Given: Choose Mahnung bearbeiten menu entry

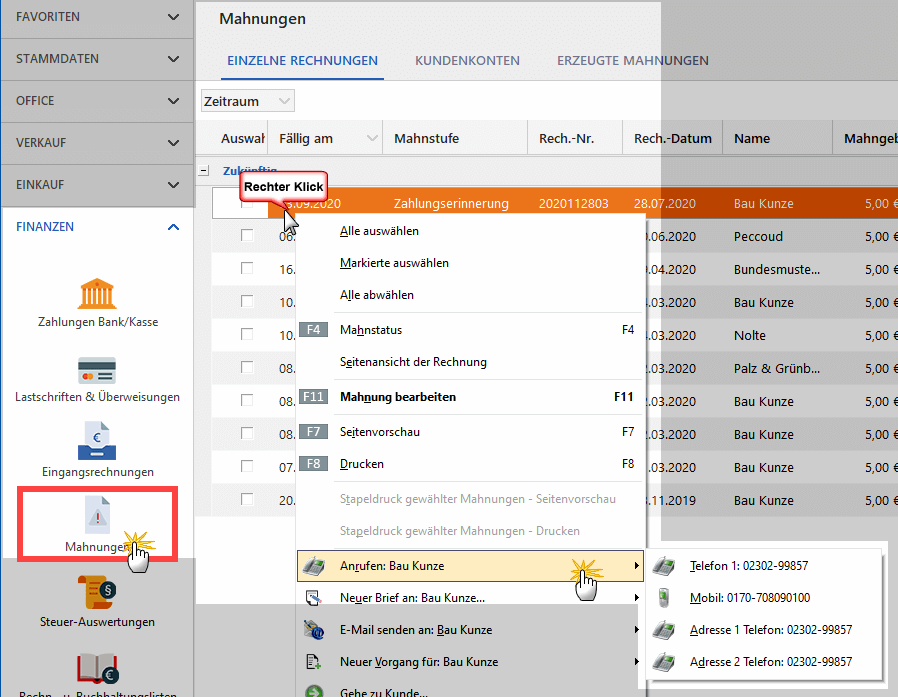Looking at the screenshot, I should [x=470, y=397].
